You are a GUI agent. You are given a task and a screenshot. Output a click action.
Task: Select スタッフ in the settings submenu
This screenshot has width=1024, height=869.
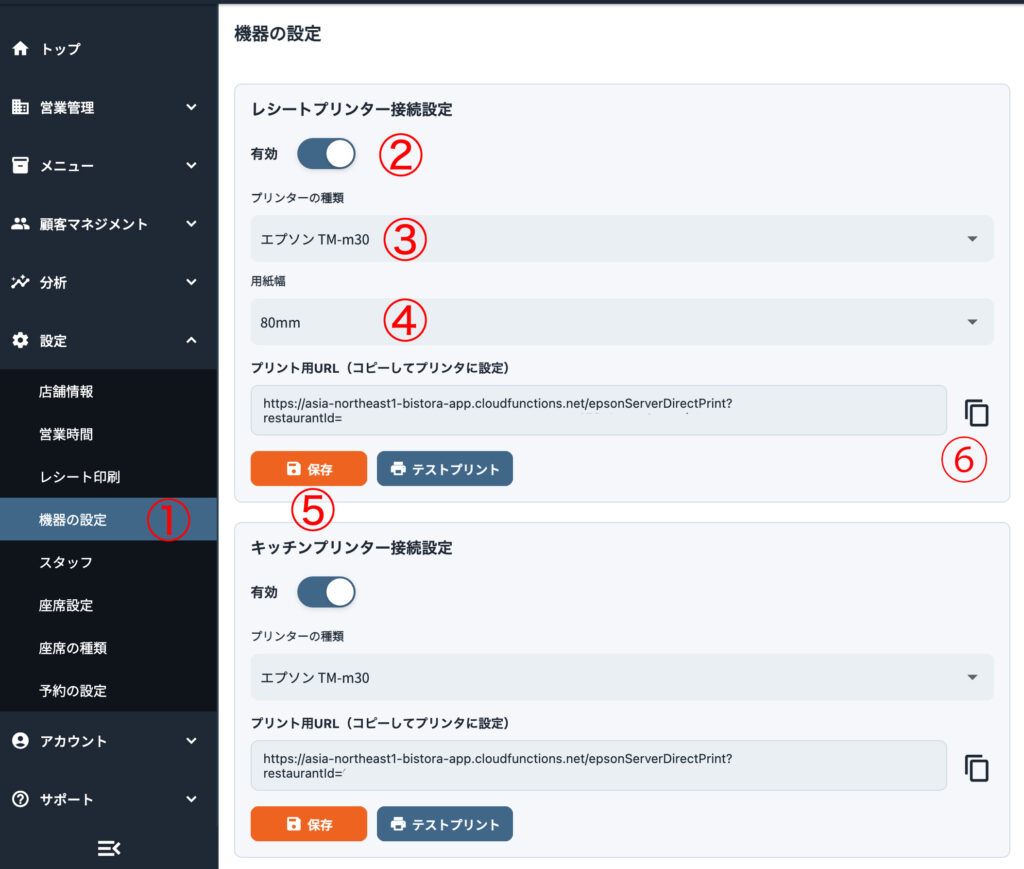[66, 563]
